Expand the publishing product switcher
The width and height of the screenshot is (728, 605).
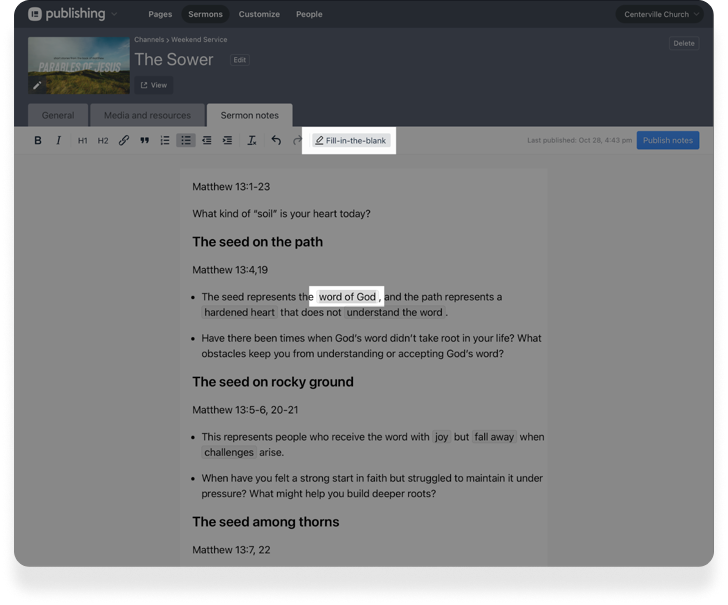click(x=114, y=14)
